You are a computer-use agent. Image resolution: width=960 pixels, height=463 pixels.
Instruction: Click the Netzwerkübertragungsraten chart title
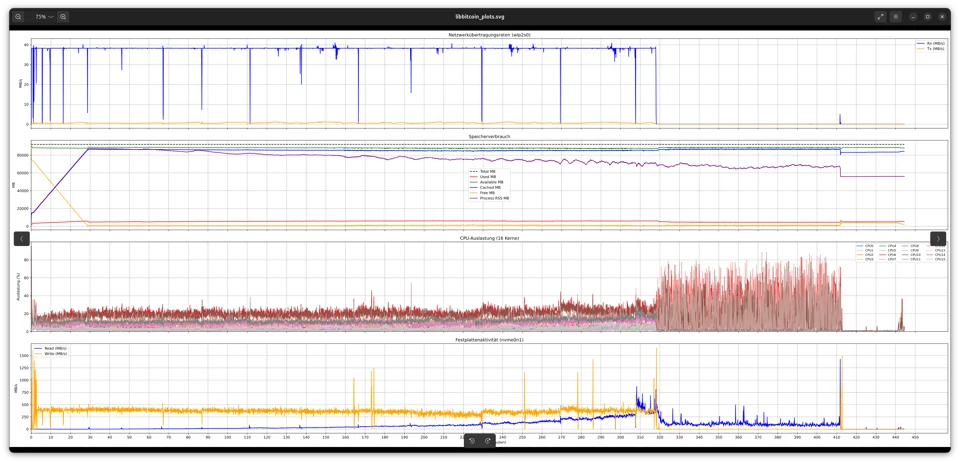pos(489,35)
